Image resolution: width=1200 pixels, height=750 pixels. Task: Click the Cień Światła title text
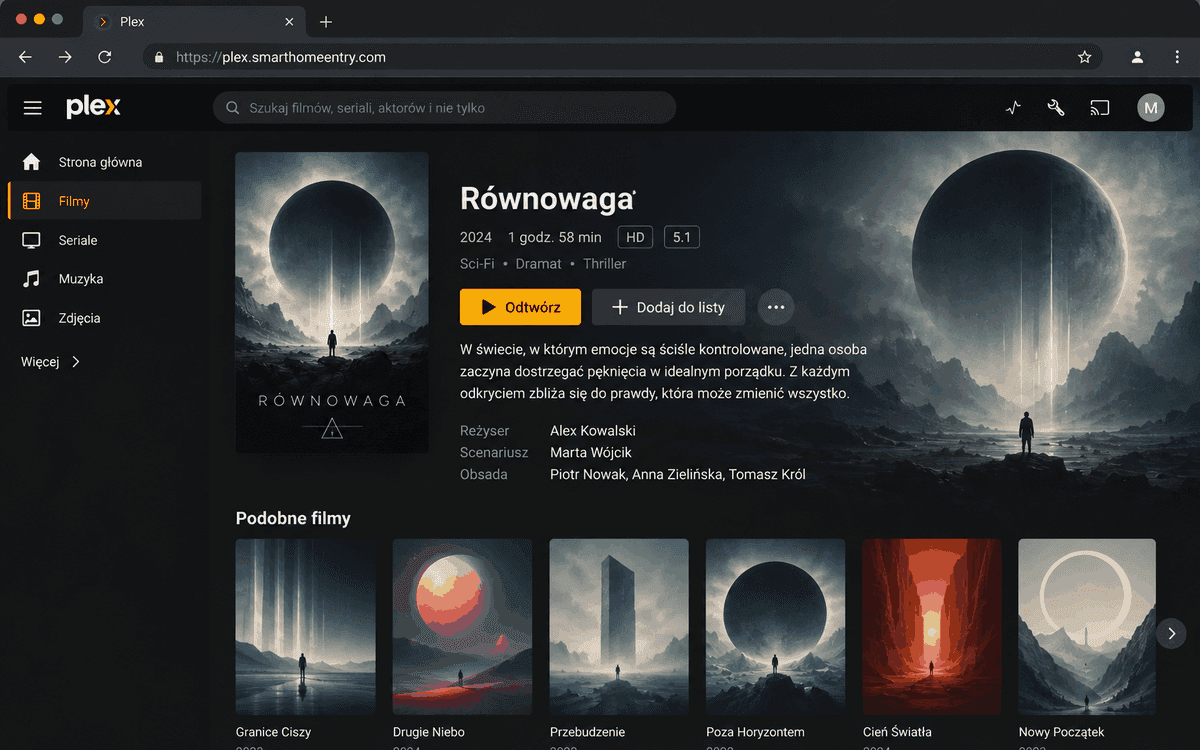pos(897,732)
